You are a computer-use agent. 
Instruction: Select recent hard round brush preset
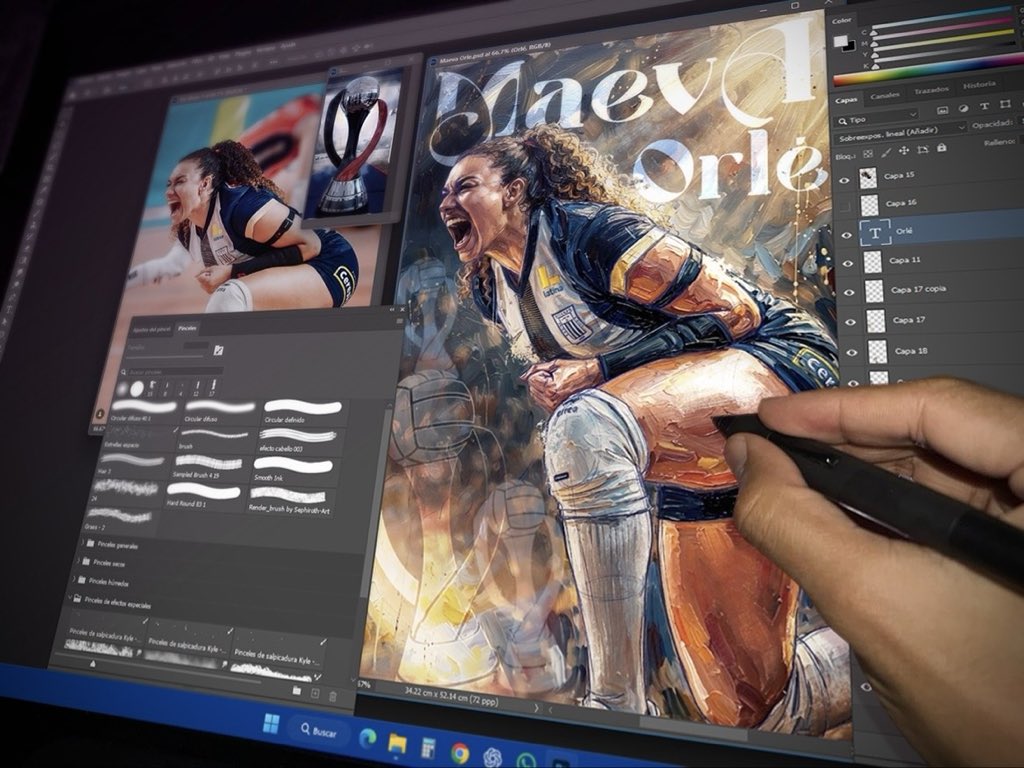[x=136, y=389]
